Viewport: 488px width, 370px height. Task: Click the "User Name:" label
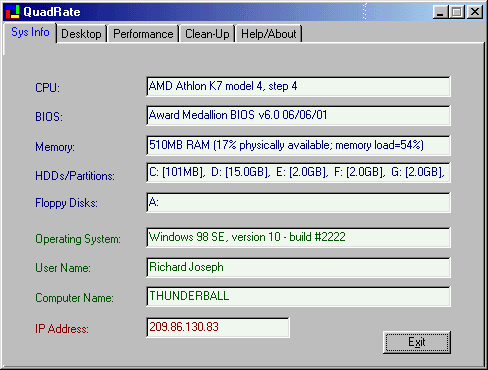pyautogui.click(x=63, y=268)
